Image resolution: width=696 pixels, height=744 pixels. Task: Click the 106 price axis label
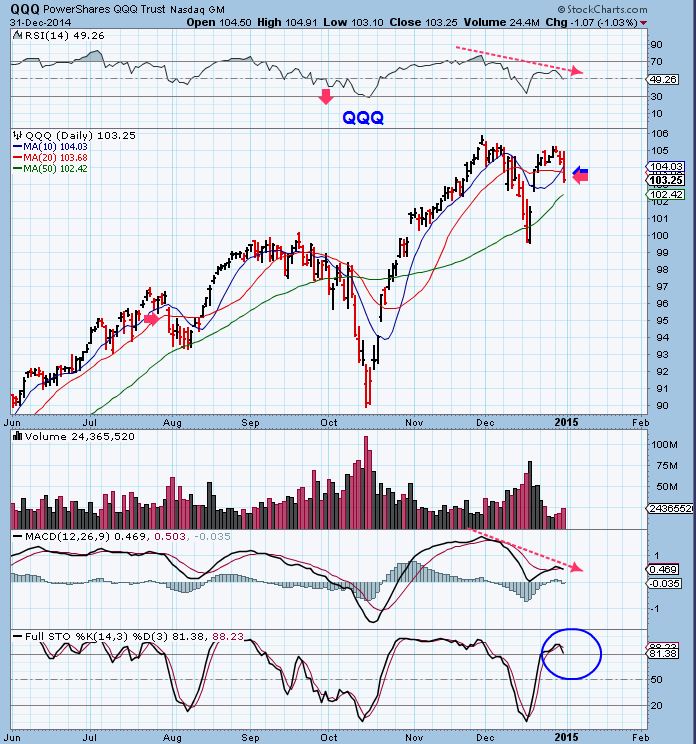point(660,133)
